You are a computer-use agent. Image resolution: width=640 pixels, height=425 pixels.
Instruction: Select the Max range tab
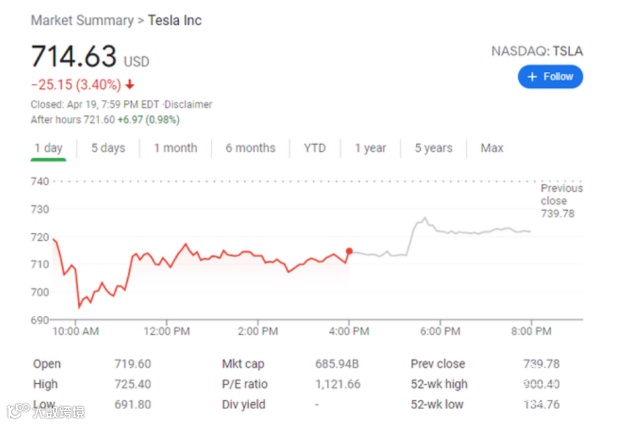[x=492, y=148]
